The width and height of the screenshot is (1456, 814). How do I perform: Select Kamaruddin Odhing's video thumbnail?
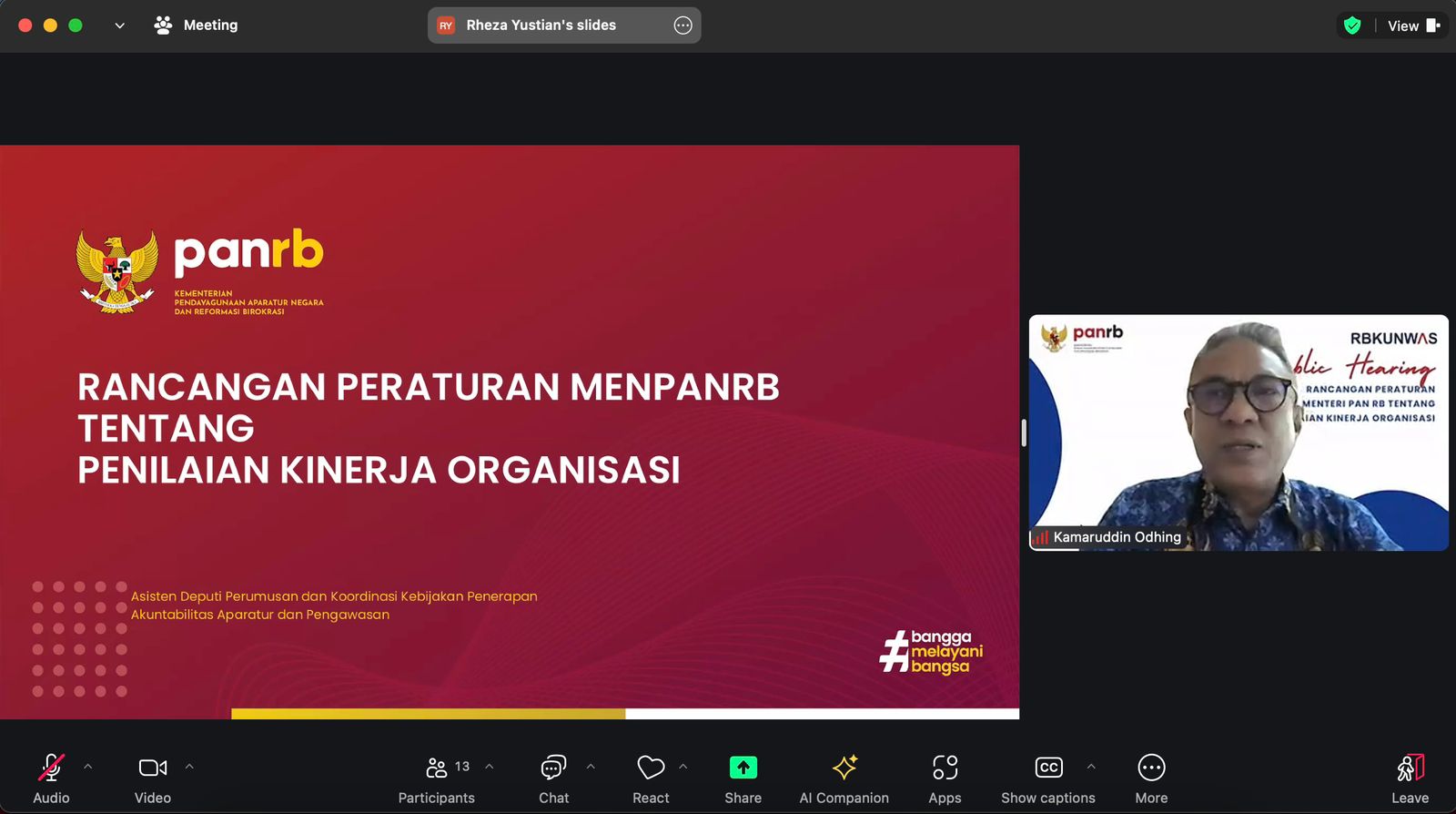click(1239, 432)
